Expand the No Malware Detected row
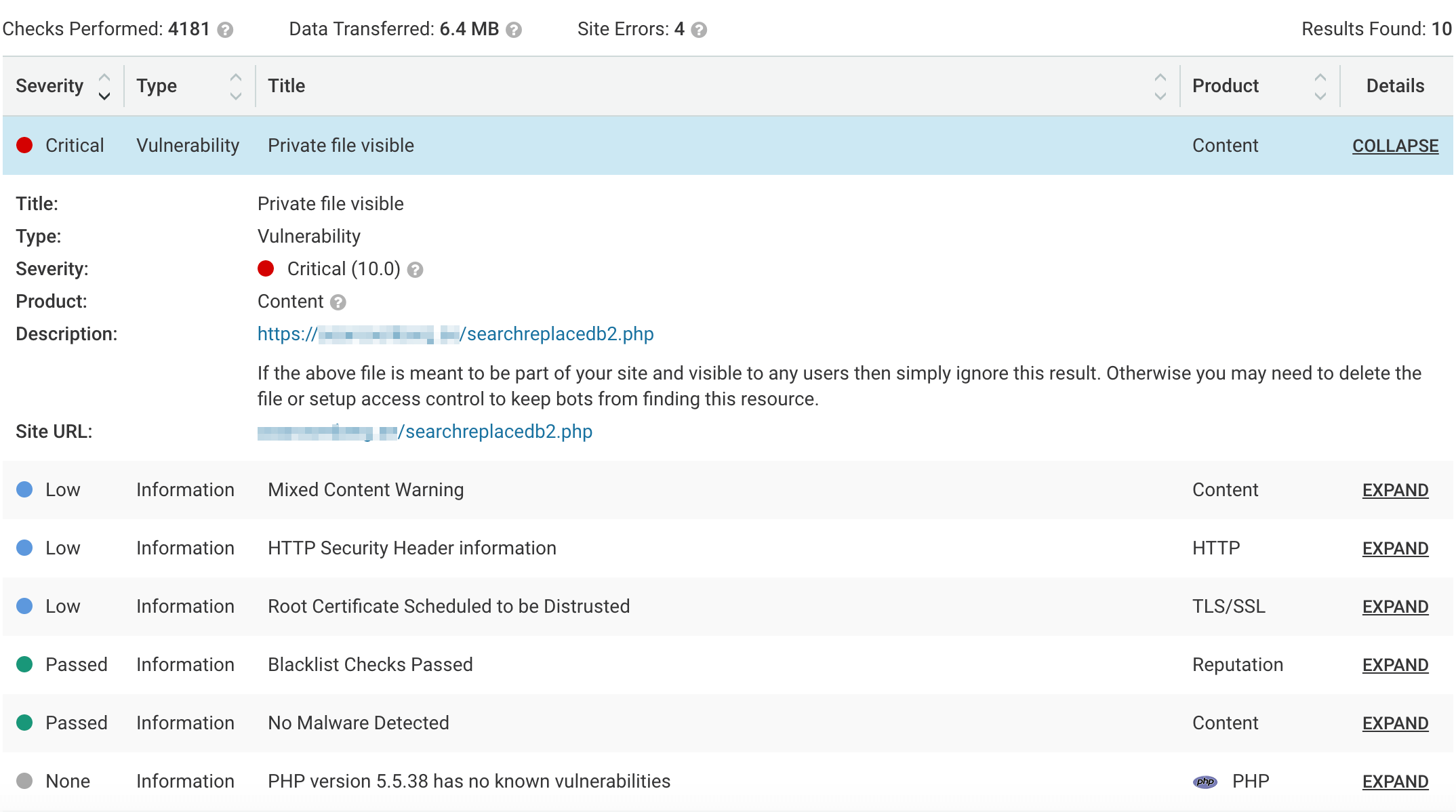Image resolution: width=1456 pixels, height=812 pixels. (1395, 723)
